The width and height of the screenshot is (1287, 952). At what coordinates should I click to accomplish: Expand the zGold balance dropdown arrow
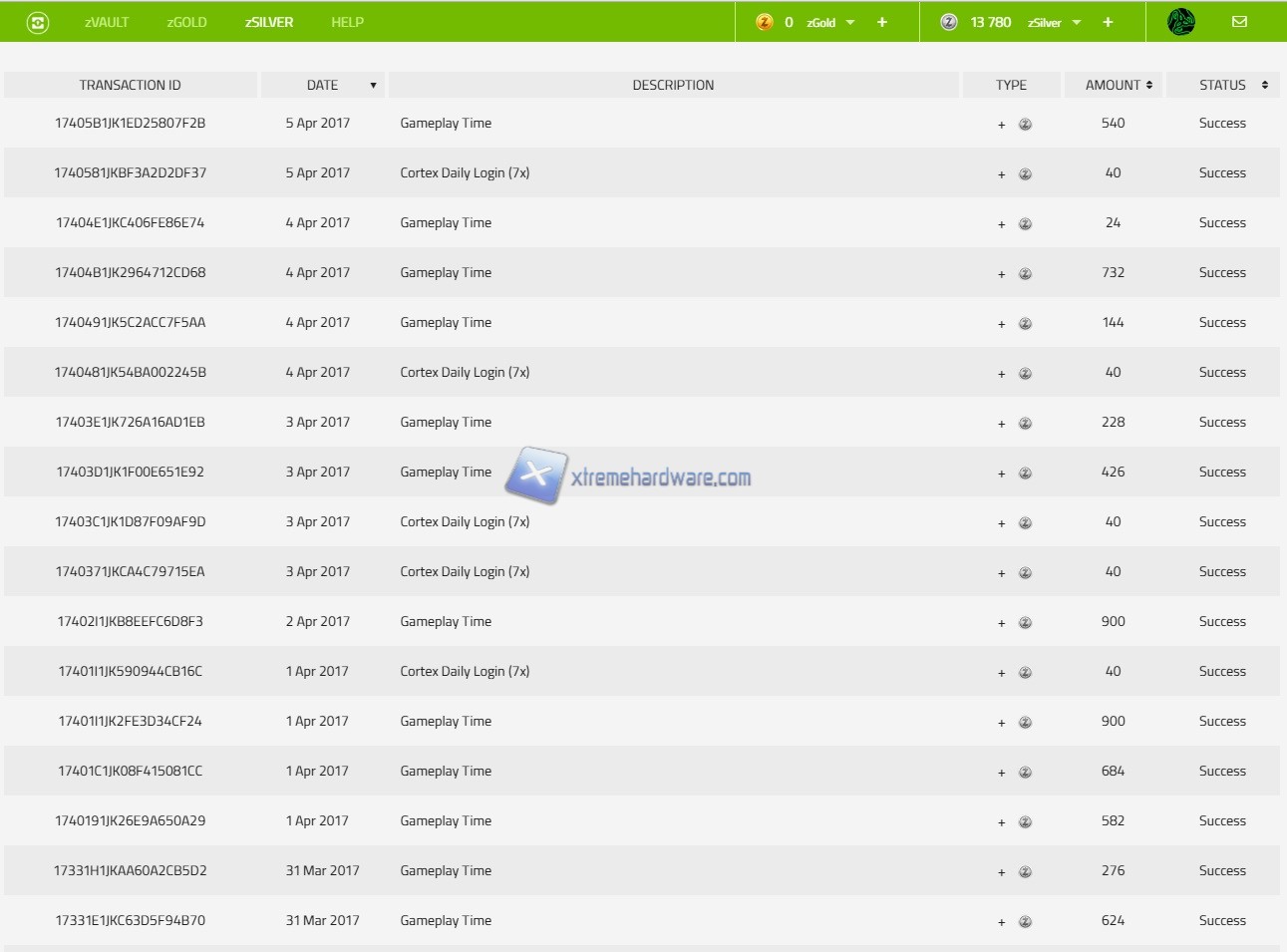point(850,23)
